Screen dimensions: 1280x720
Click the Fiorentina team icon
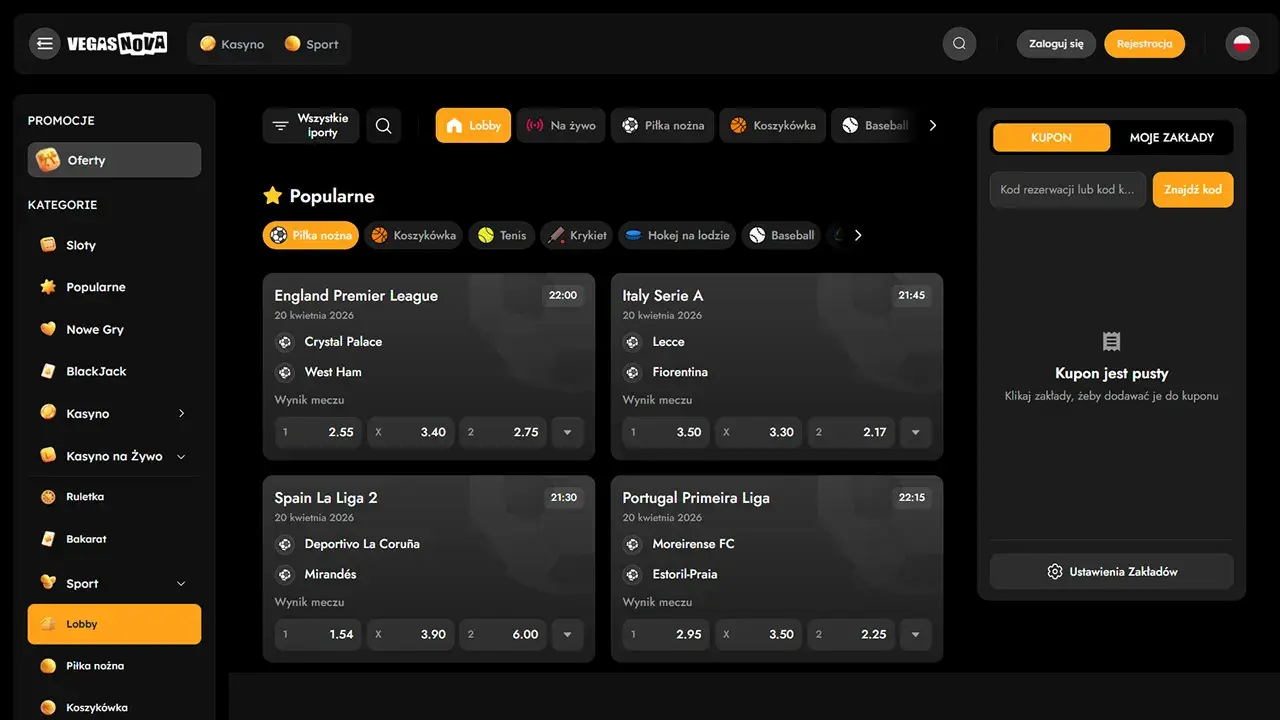(x=632, y=372)
